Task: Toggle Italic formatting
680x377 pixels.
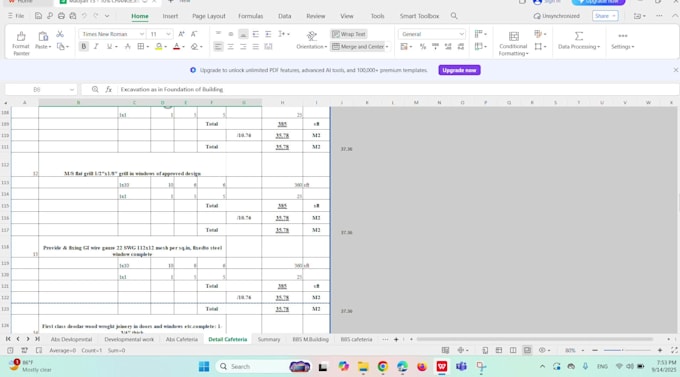Action: 96,46
